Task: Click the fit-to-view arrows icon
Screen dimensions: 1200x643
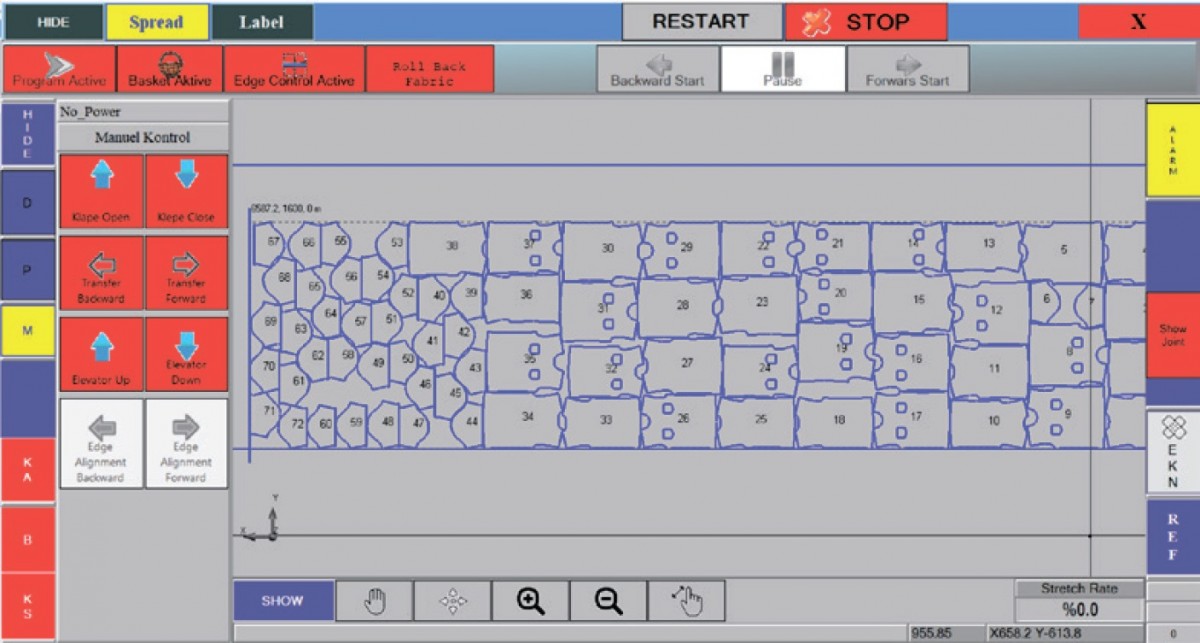Action: point(453,601)
